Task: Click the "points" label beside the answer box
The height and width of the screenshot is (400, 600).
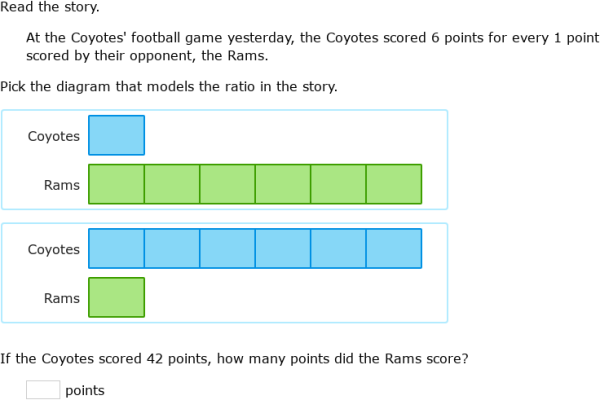Action: tap(85, 391)
